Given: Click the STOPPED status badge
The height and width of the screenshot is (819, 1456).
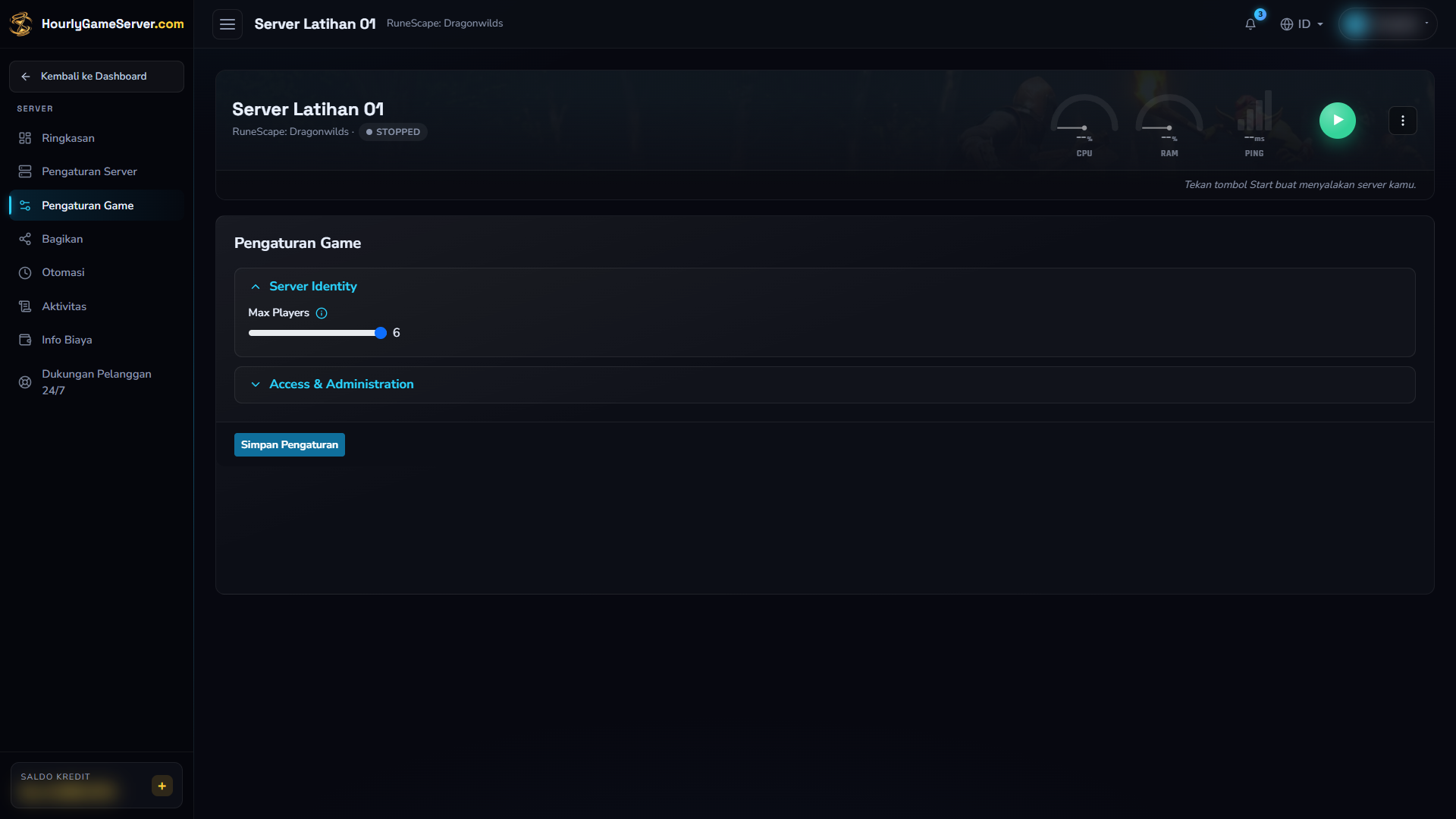Looking at the screenshot, I should (393, 132).
